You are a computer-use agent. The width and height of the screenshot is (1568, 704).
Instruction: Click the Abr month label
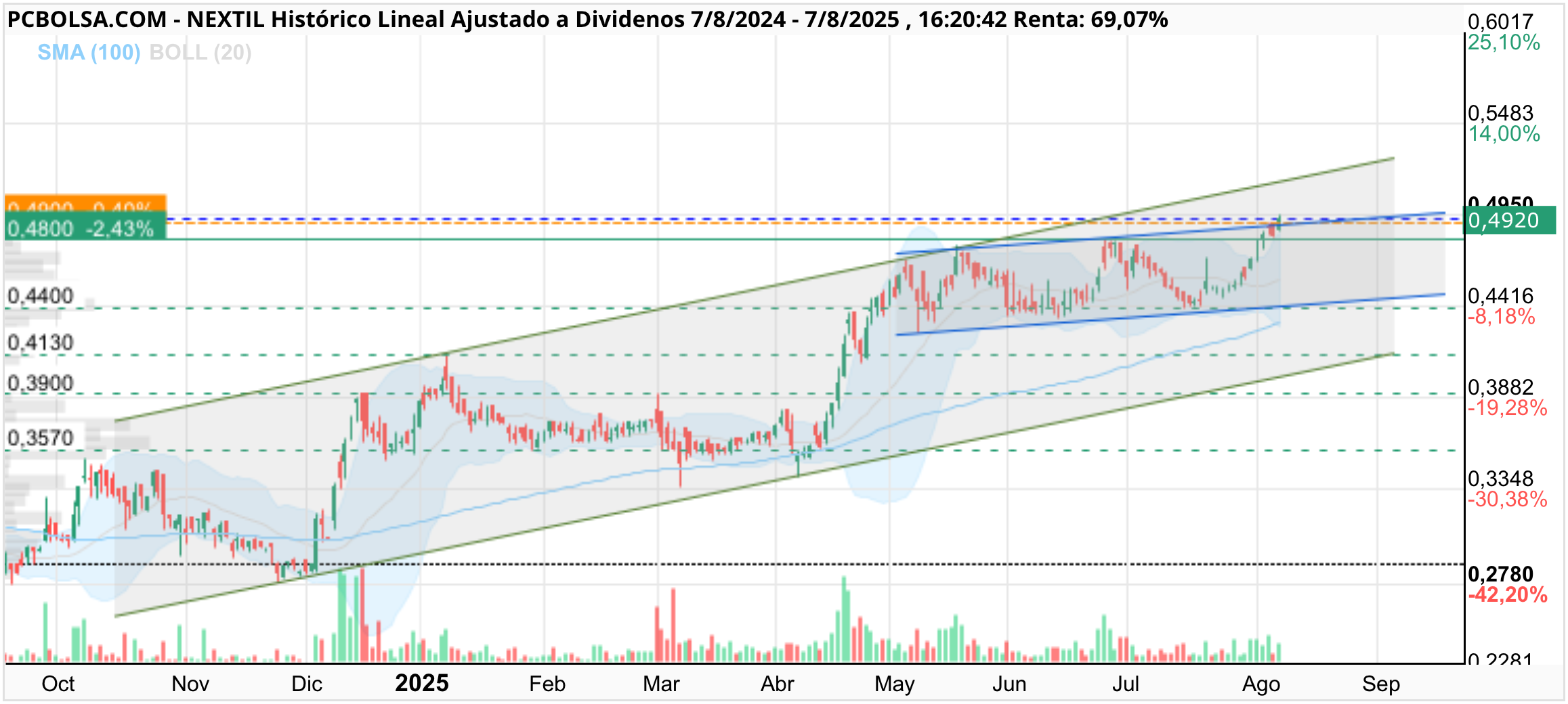point(778,684)
